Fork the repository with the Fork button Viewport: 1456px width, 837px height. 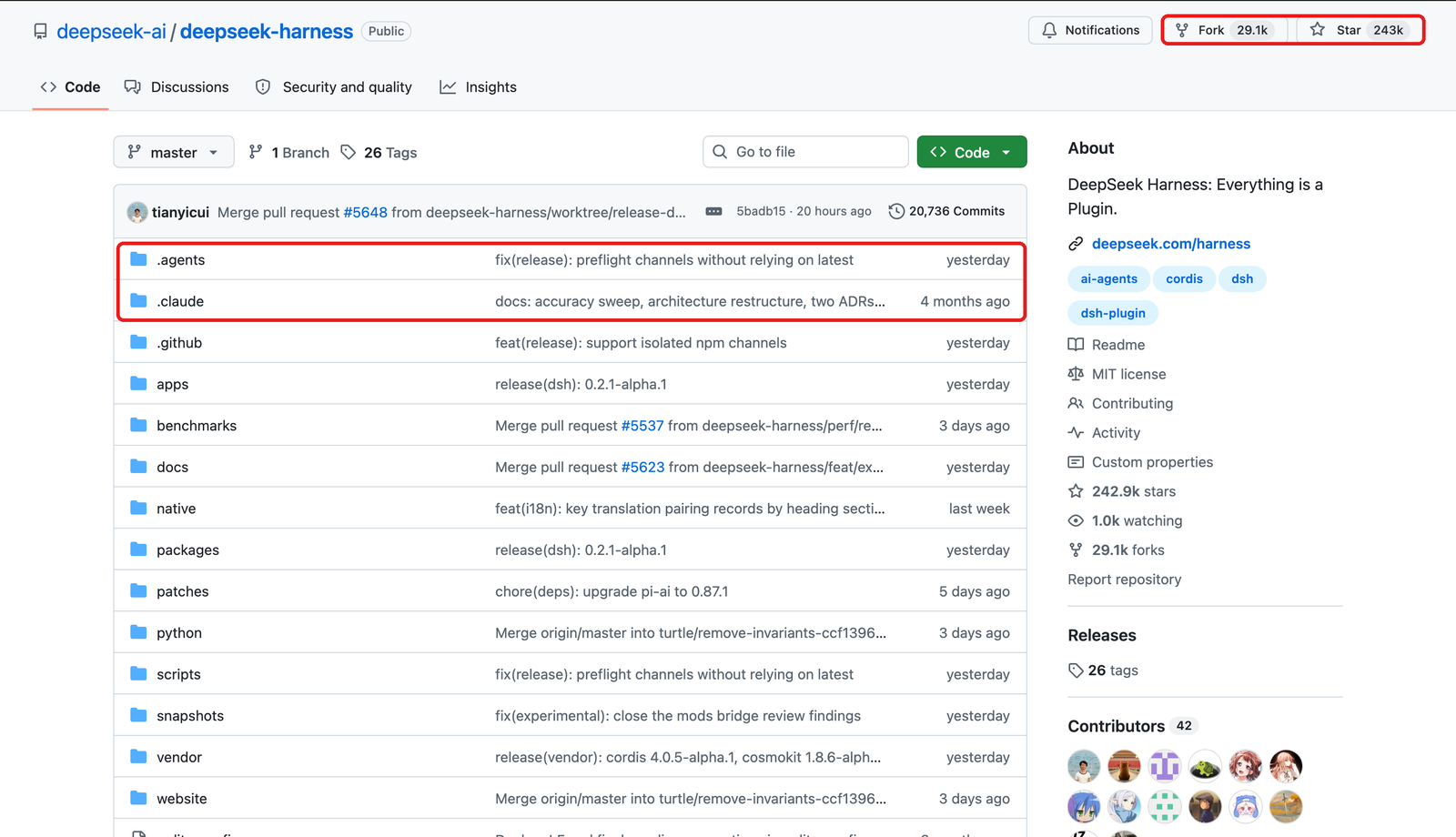(1226, 30)
